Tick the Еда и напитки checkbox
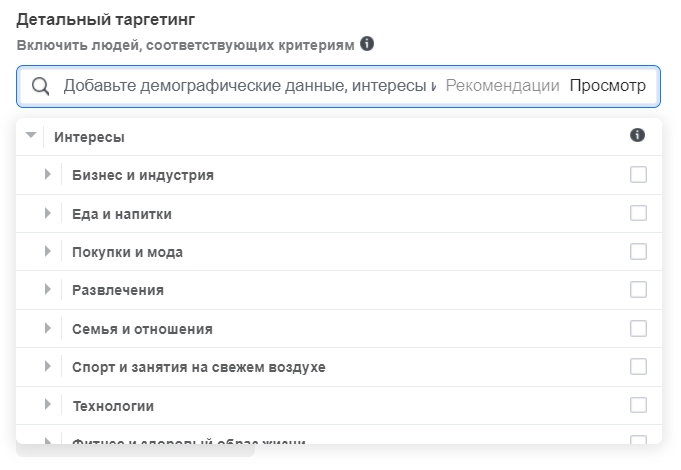 [x=638, y=213]
